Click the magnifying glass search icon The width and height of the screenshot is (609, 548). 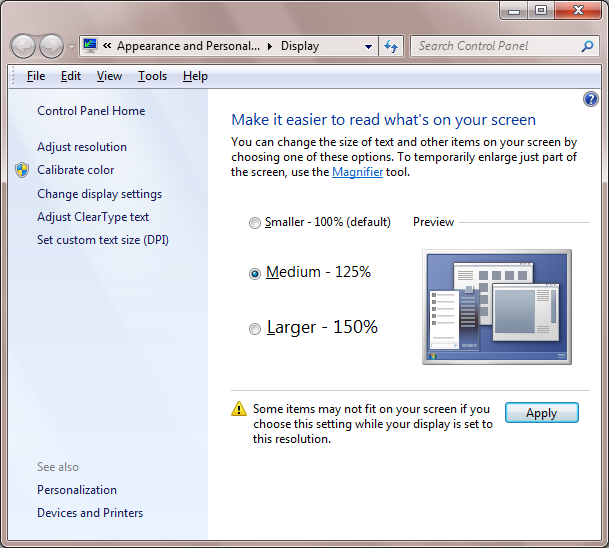coord(587,46)
